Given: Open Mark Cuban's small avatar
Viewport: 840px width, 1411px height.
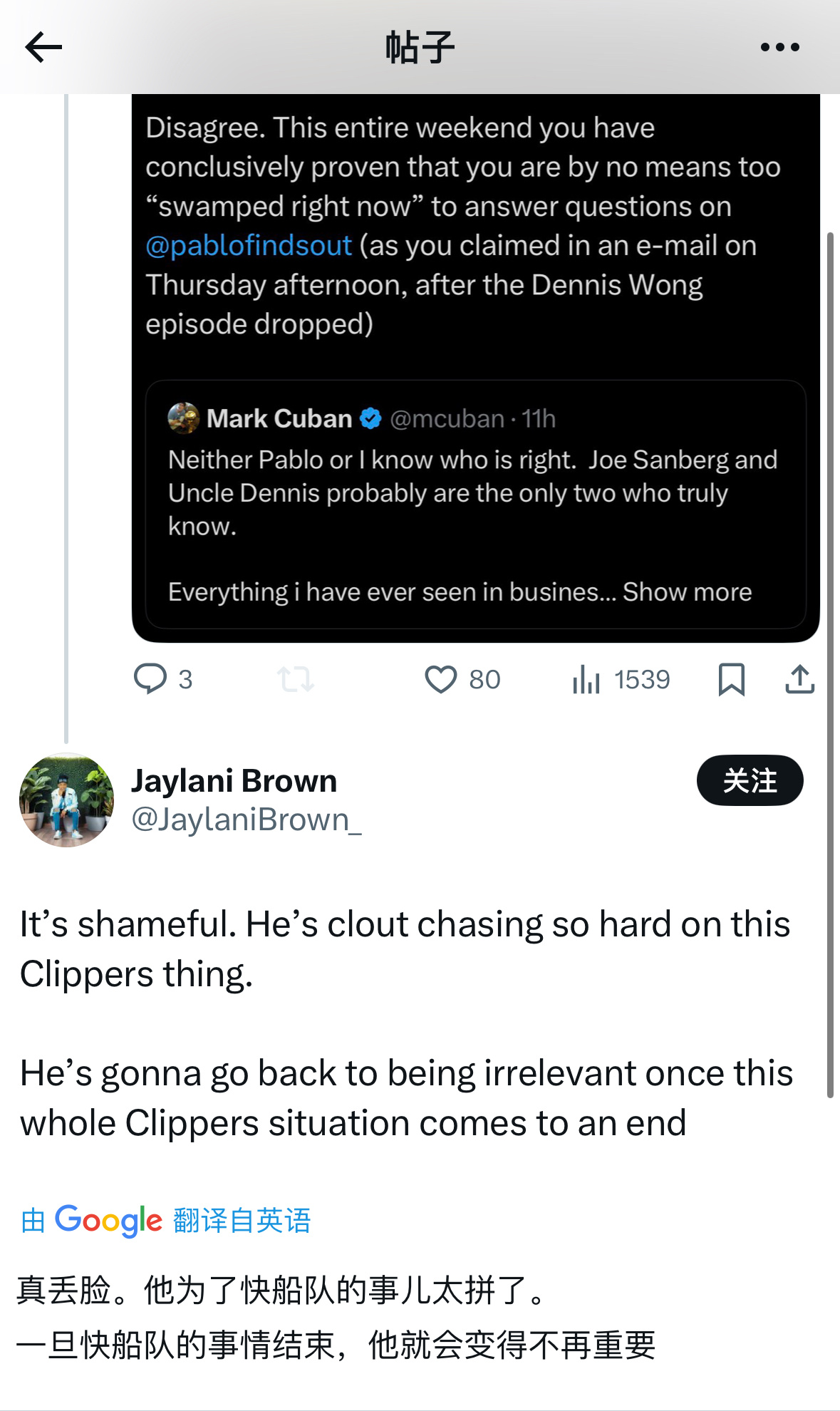Looking at the screenshot, I should (x=183, y=418).
